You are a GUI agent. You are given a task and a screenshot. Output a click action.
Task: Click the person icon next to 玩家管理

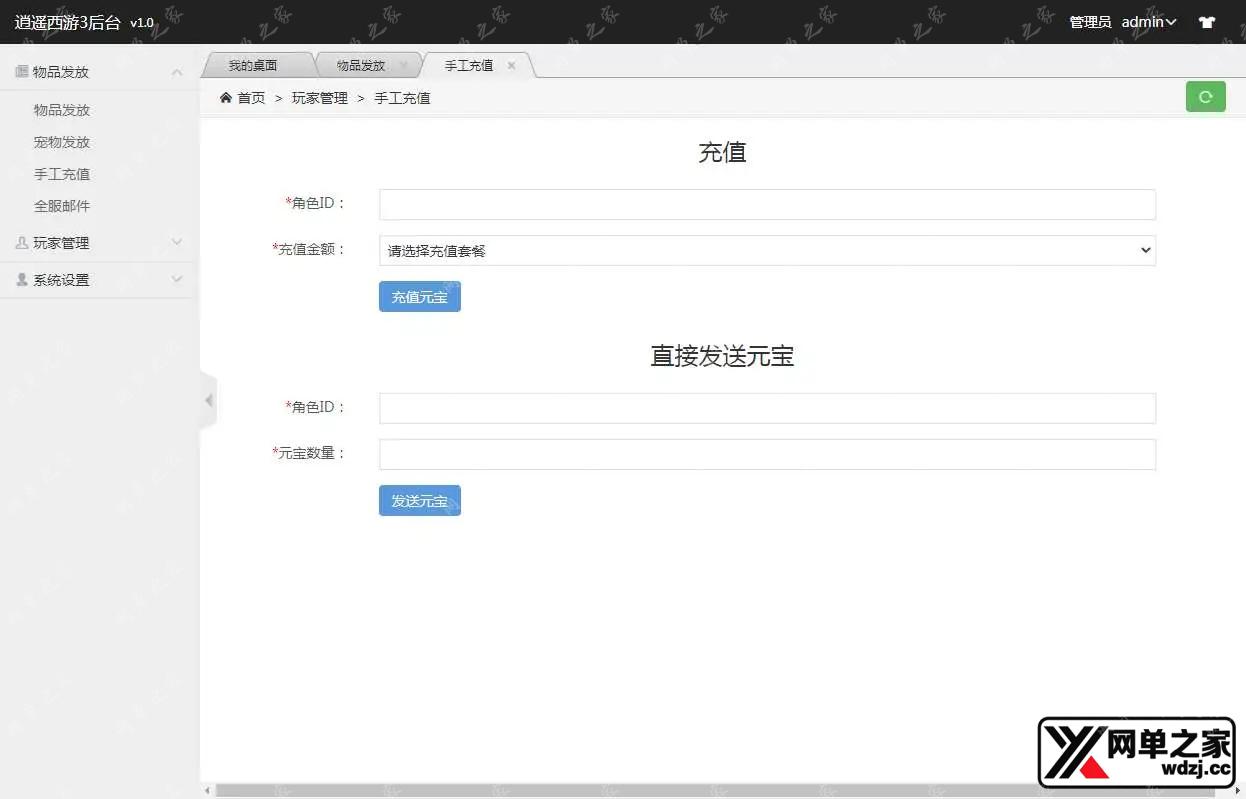21,242
